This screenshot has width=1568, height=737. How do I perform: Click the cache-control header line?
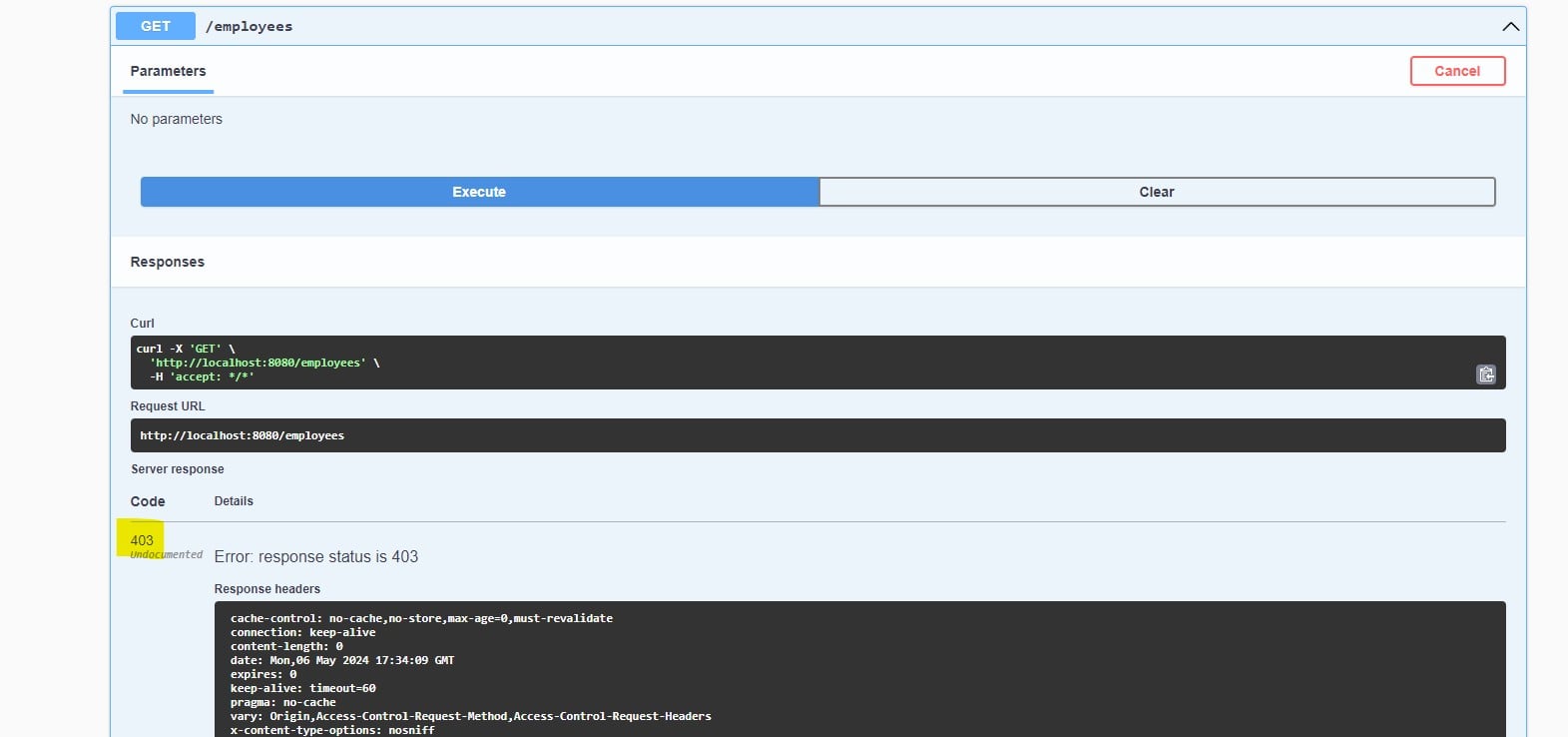point(421,618)
